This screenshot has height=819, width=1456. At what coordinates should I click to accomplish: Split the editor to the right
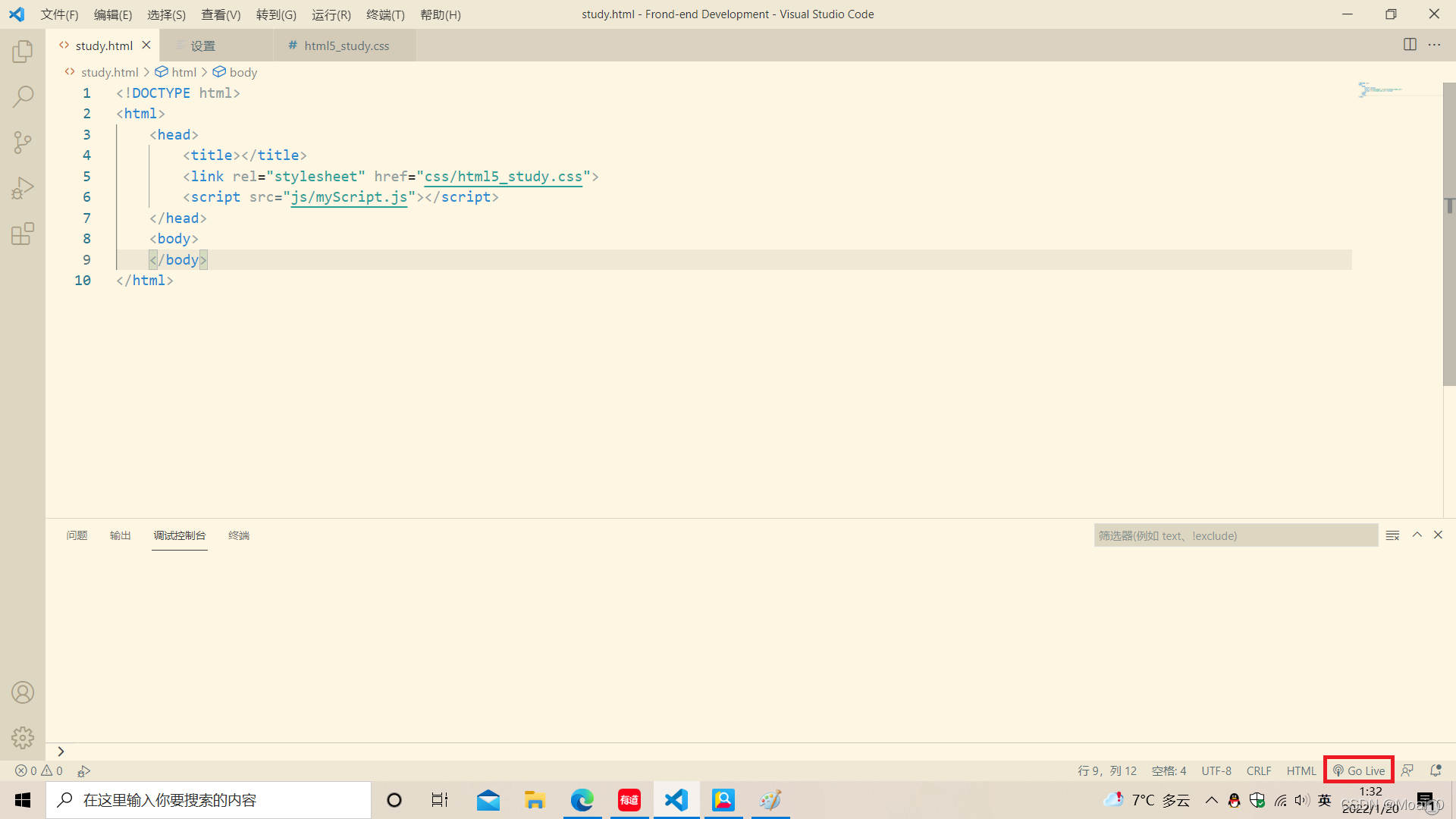tap(1410, 45)
